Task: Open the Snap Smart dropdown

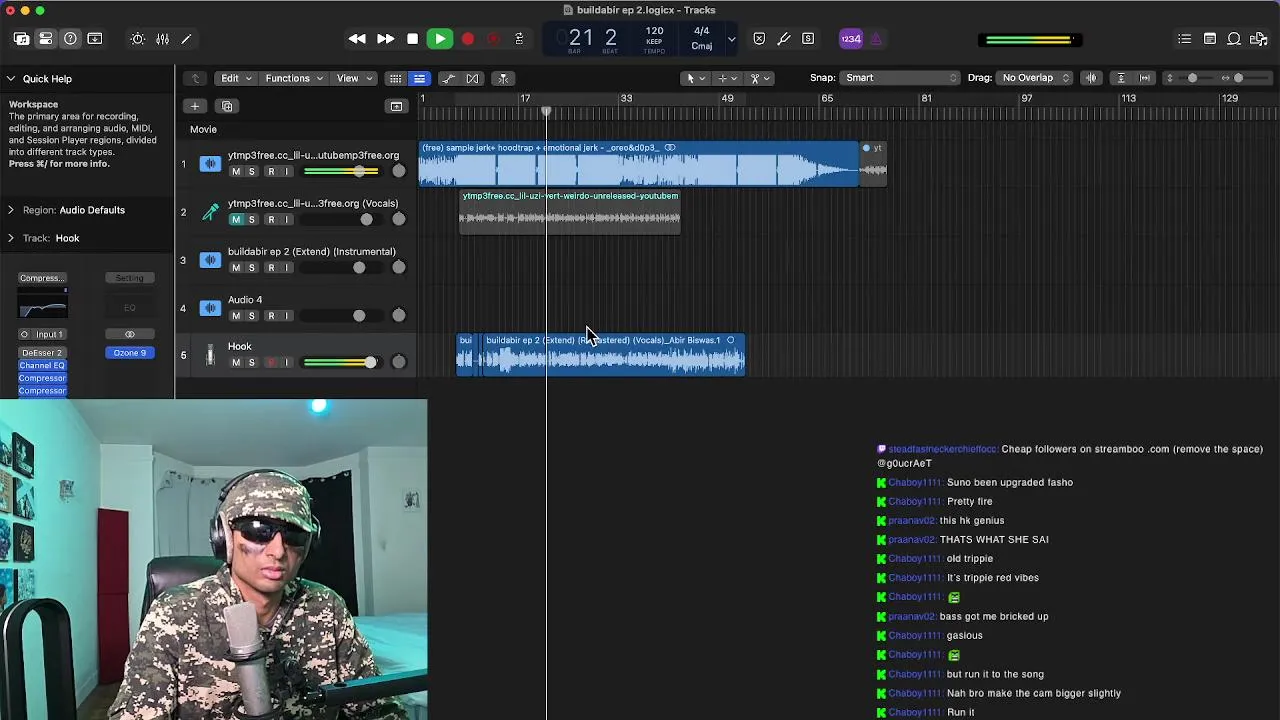Action: pyautogui.click(x=899, y=78)
